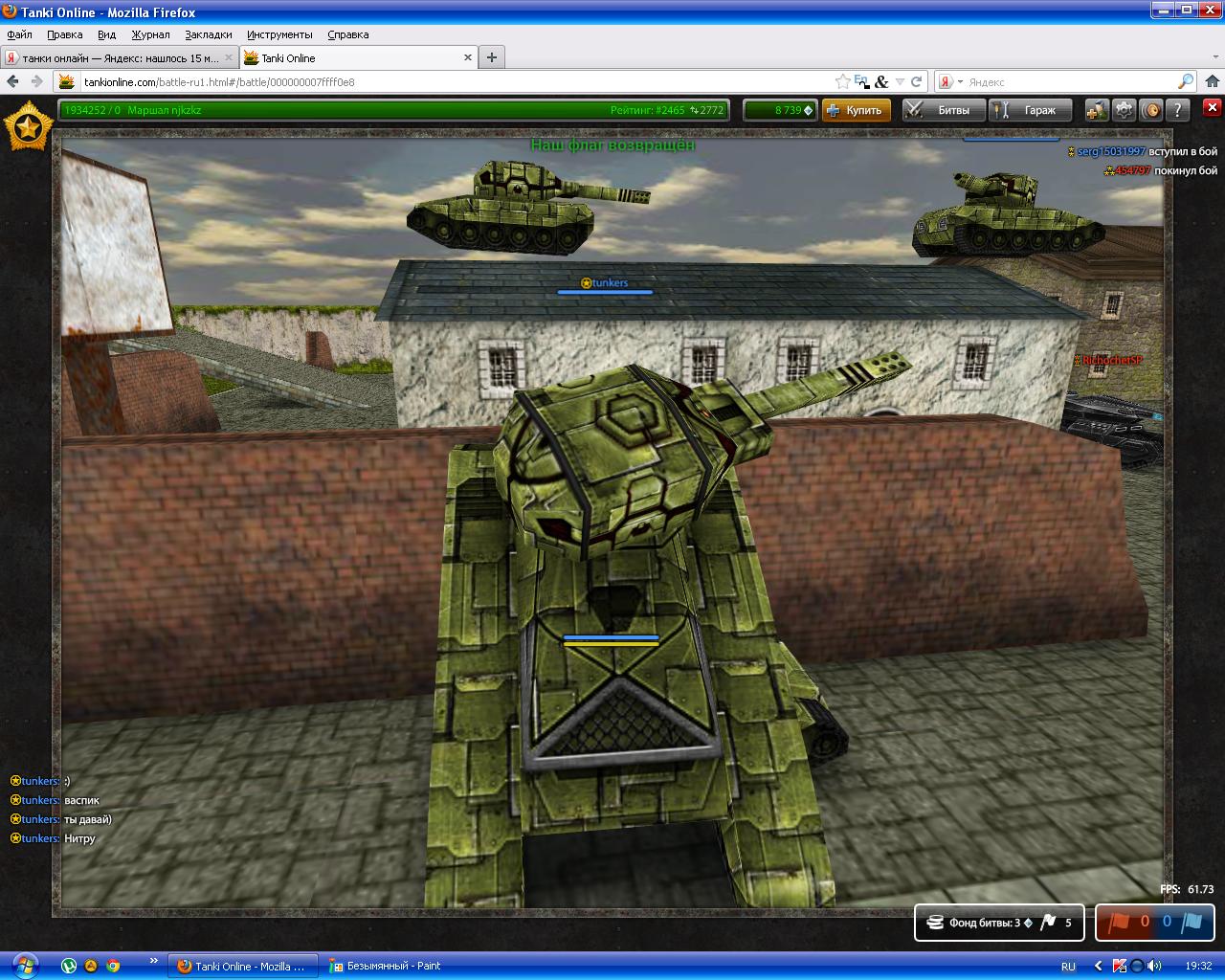Image resolution: width=1225 pixels, height=980 pixels.
Task: Switch to the Безымянный - Paint window
Action: (x=394, y=966)
